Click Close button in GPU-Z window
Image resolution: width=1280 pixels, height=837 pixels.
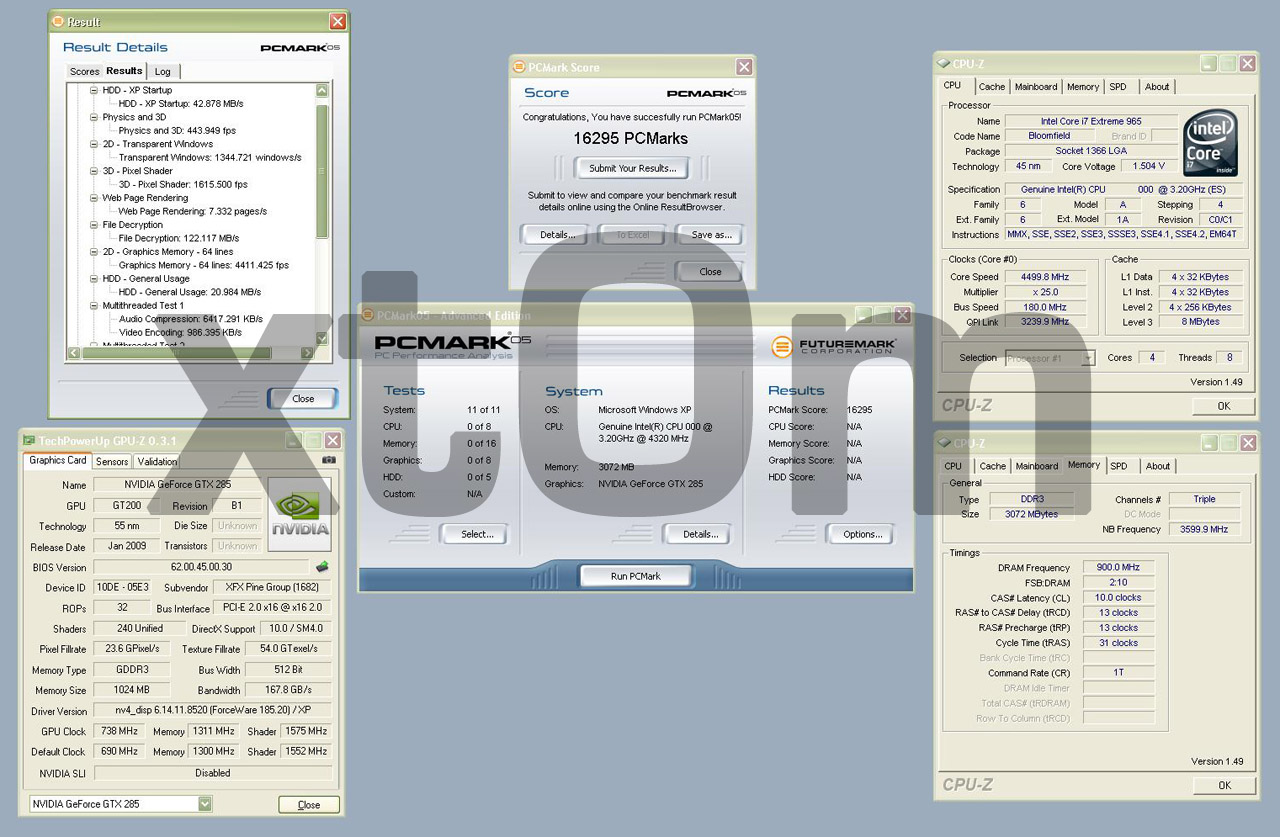coord(309,805)
